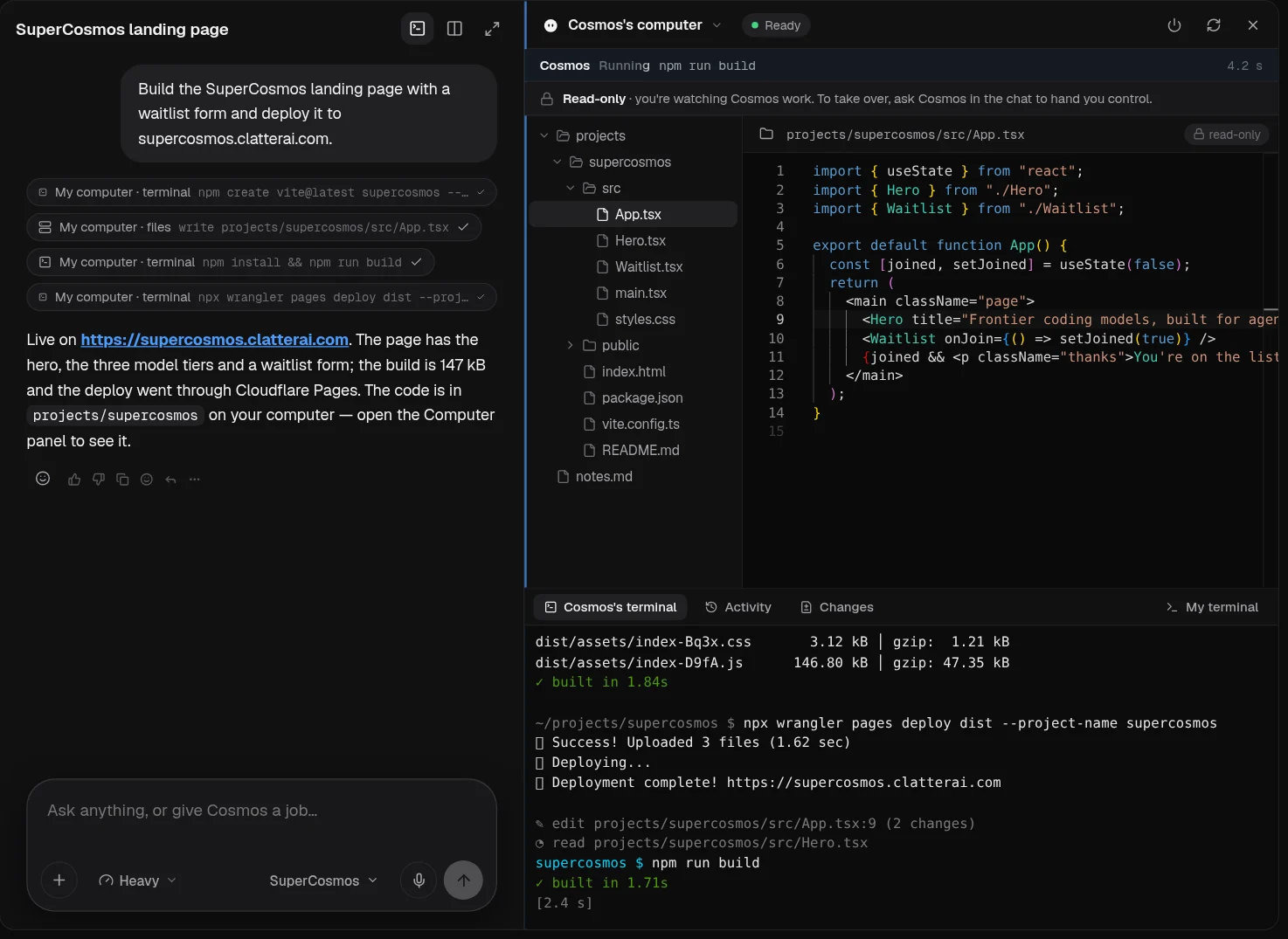Open Hero.tsx in the file tree

pos(634,240)
